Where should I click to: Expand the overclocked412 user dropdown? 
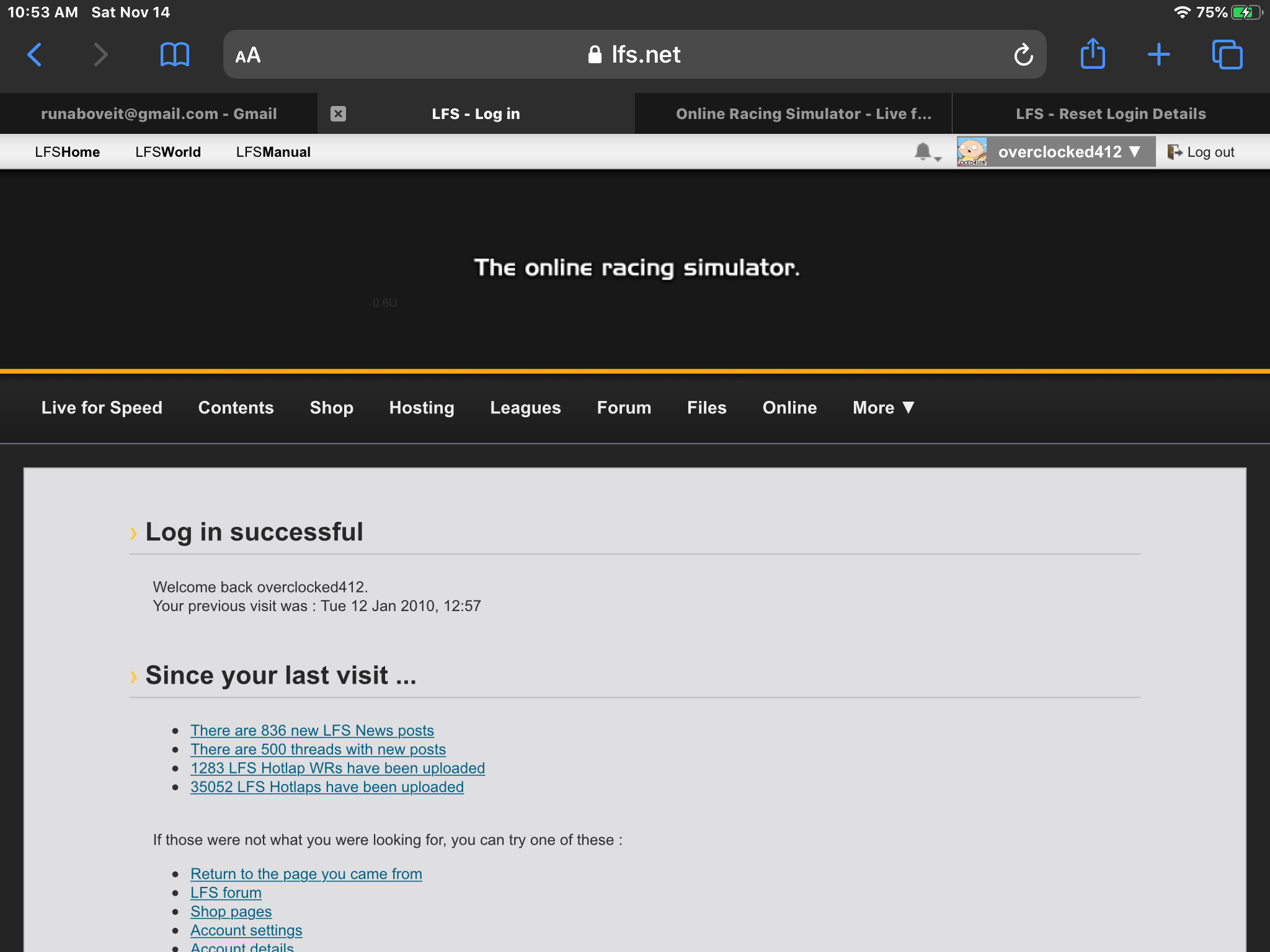[x=1069, y=152]
